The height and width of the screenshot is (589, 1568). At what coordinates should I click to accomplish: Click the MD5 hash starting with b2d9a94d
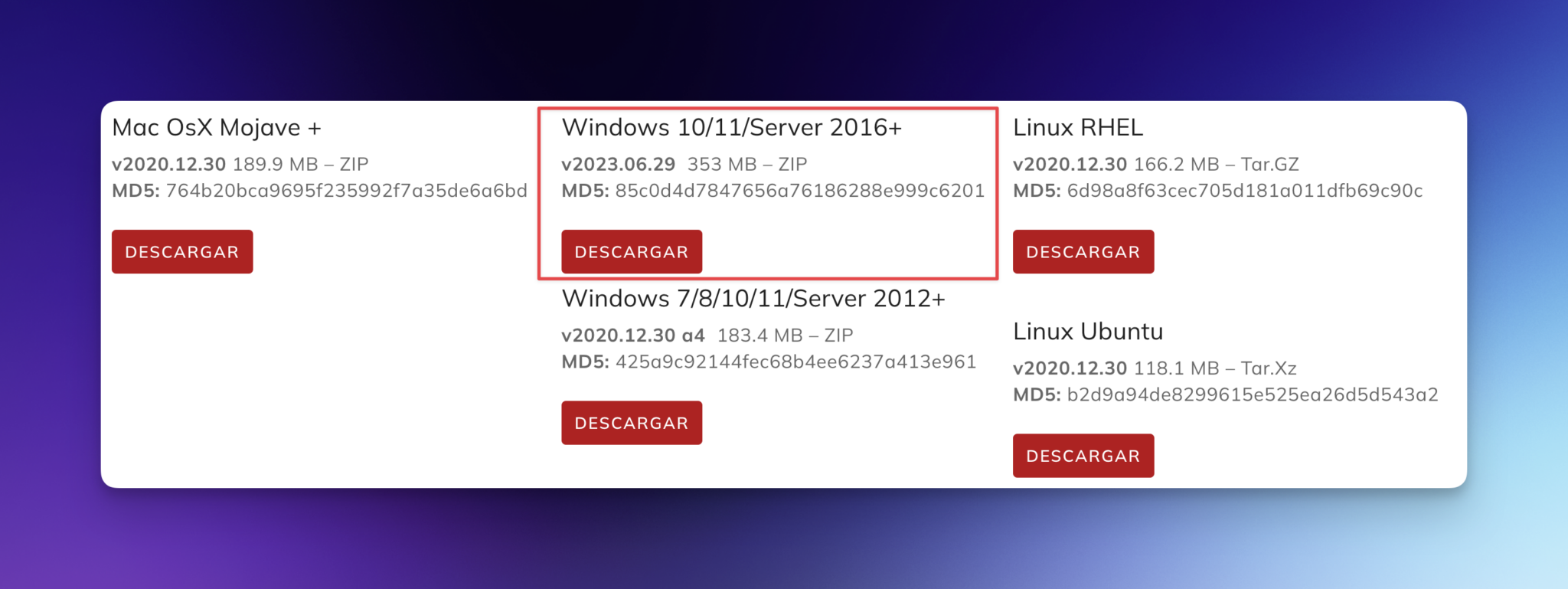1253,394
